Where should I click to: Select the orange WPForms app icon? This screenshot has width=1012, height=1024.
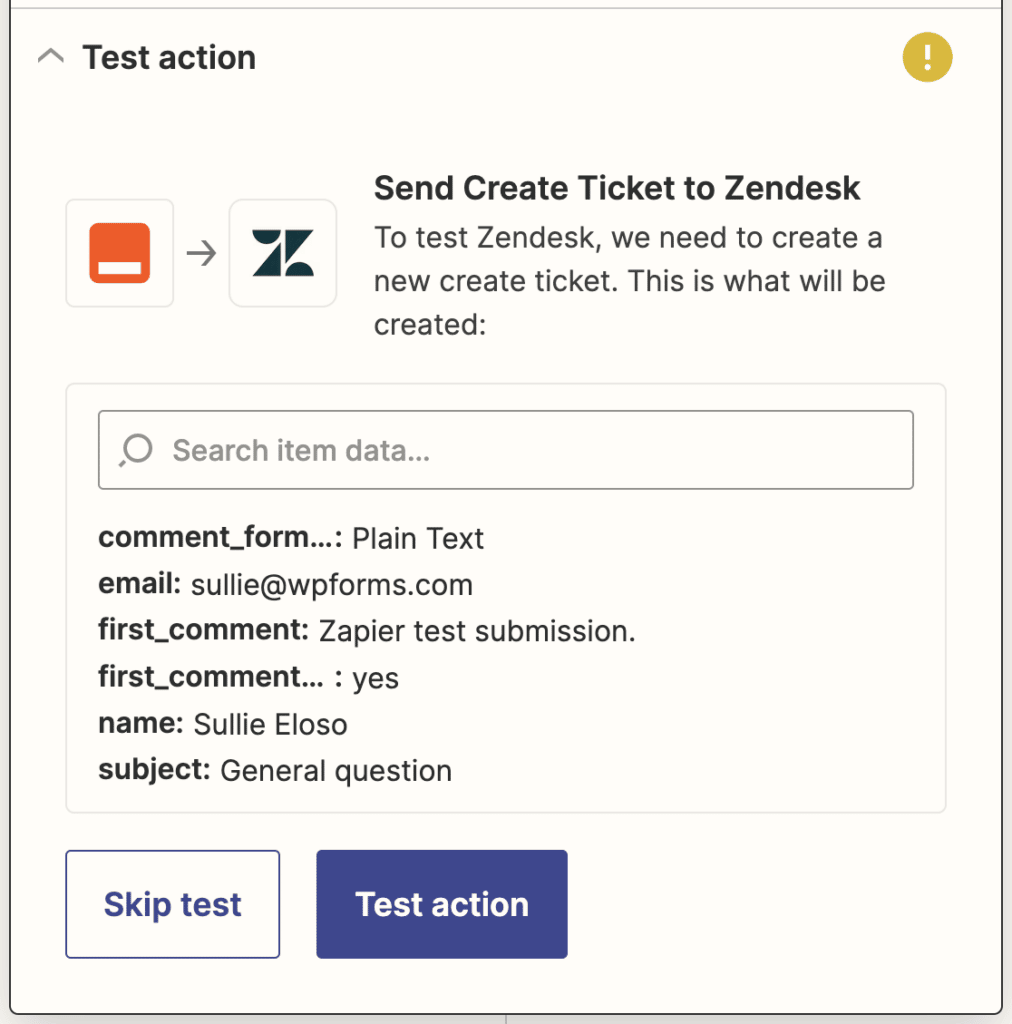[x=119, y=253]
